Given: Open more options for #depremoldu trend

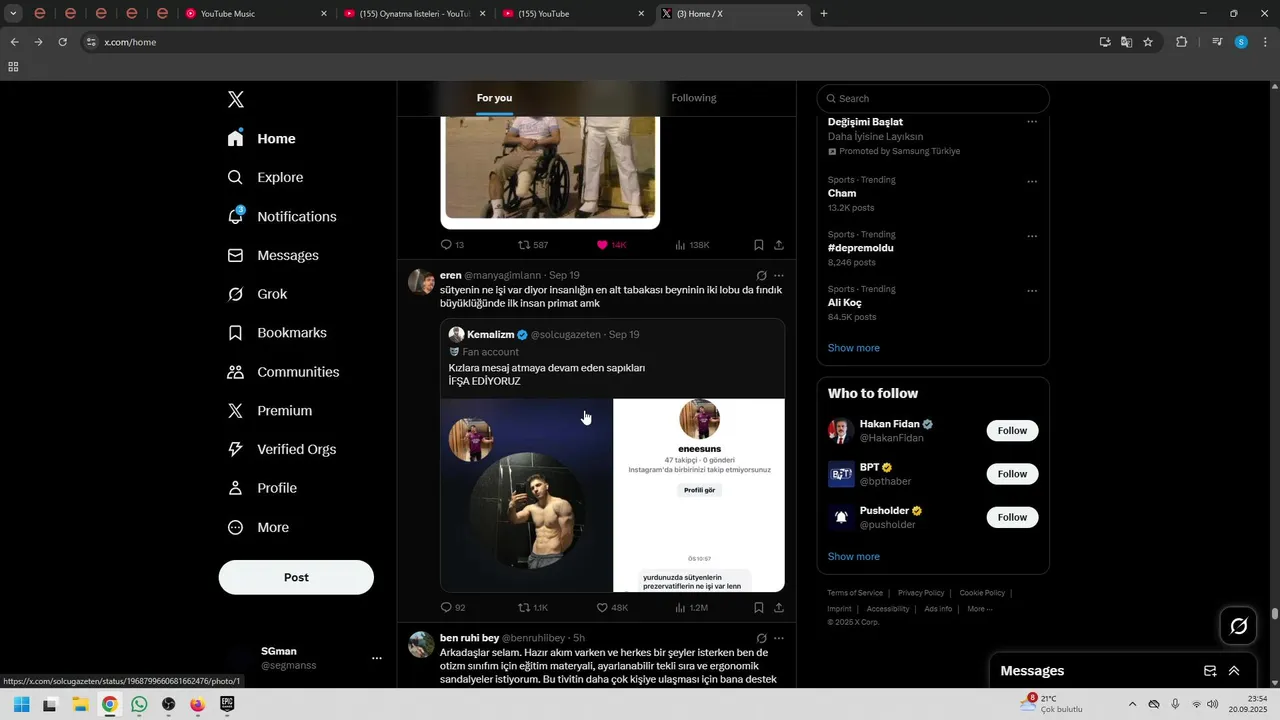Looking at the screenshot, I should click(x=1032, y=237).
